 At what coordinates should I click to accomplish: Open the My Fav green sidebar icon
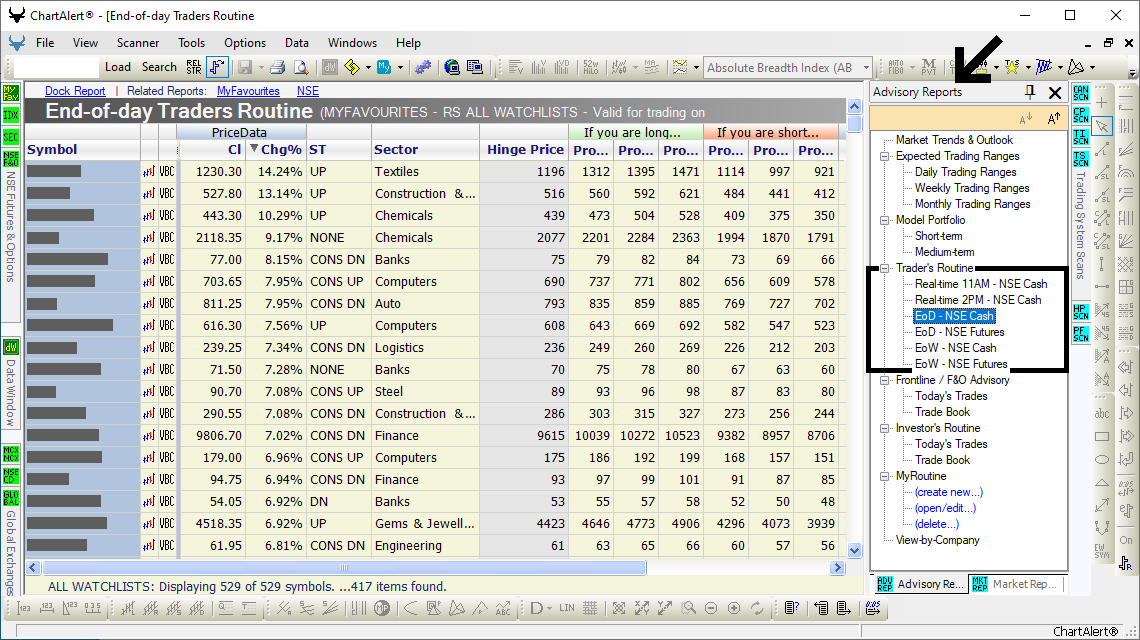11,93
